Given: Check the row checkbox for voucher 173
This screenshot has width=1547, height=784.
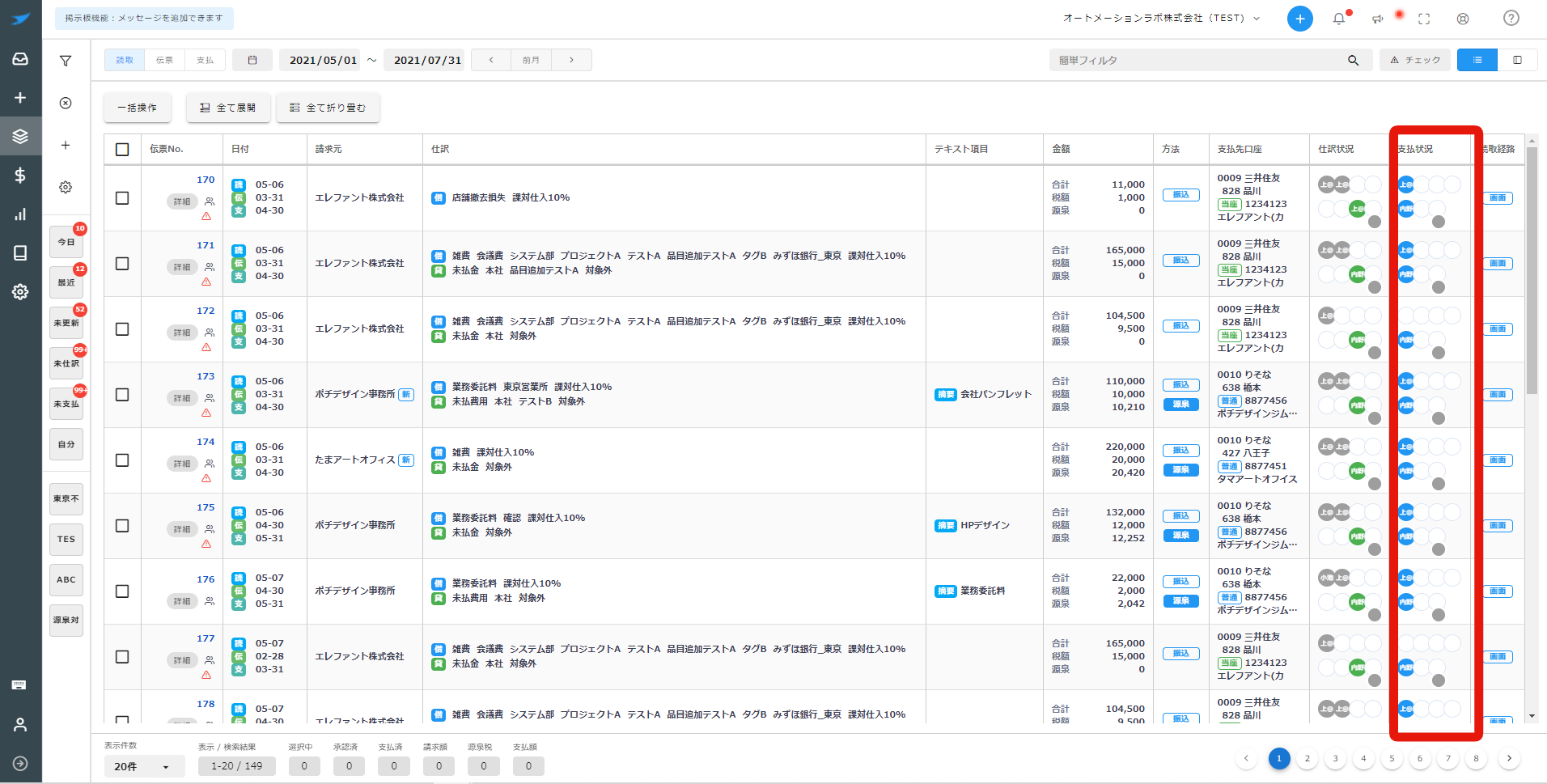Looking at the screenshot, I should tap(122, 395).
